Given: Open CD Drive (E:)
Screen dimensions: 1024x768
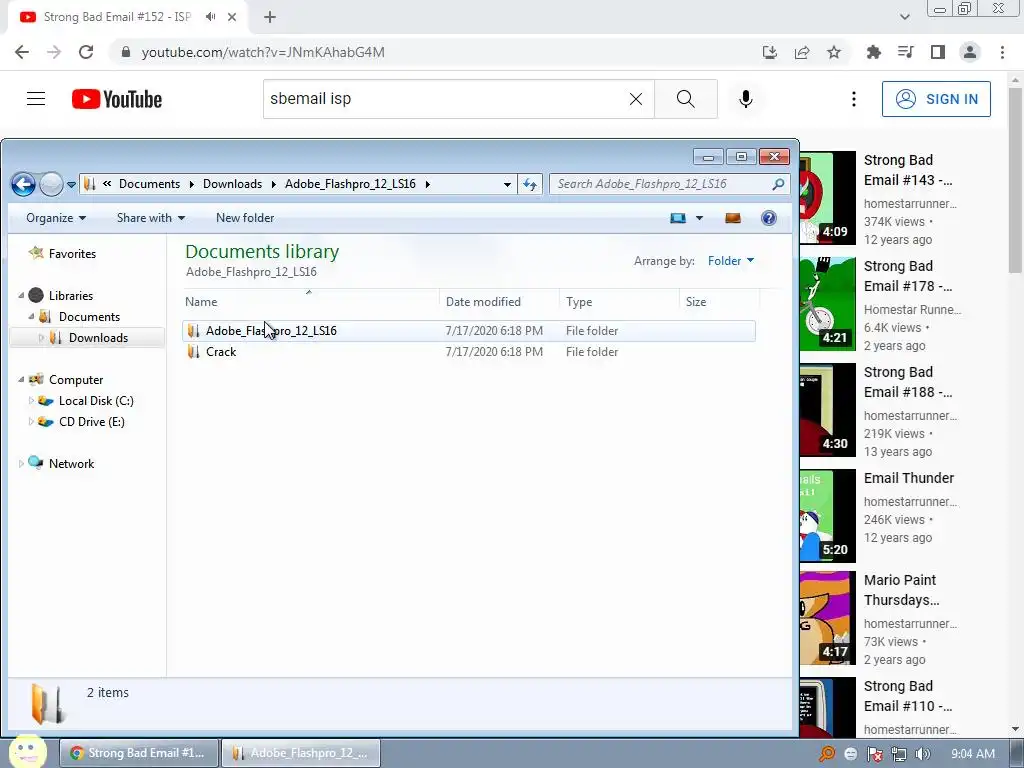Looking at the screenshot, I should pyautogui.click(x=91, y=422).
